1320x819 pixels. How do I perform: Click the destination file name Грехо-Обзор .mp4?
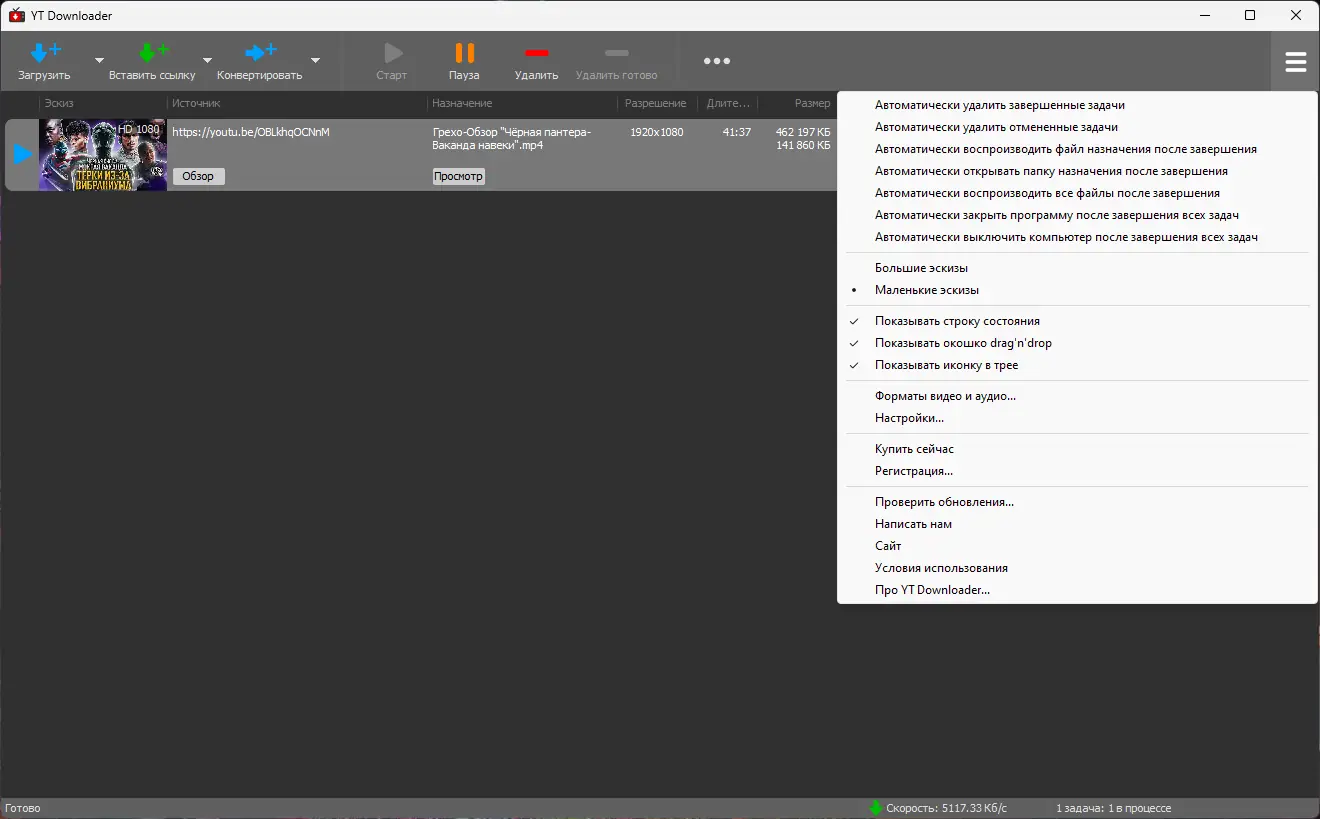(512, 138)
